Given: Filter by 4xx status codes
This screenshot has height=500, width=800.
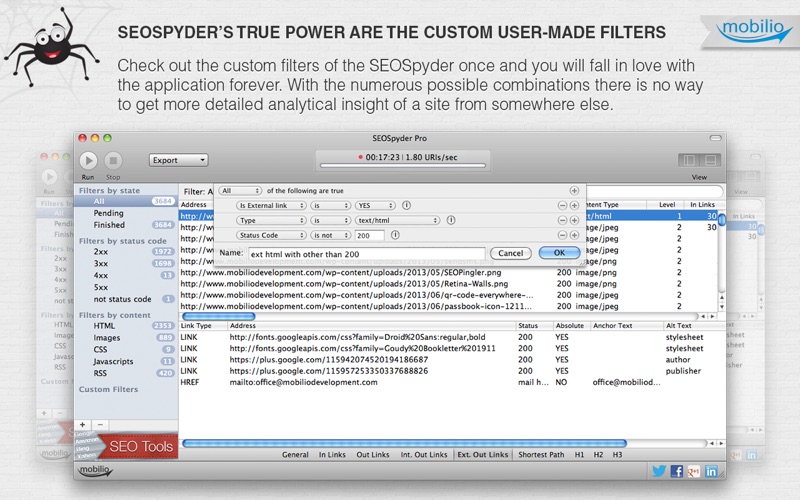Looking at the screenshot, I should coord(126,275).
